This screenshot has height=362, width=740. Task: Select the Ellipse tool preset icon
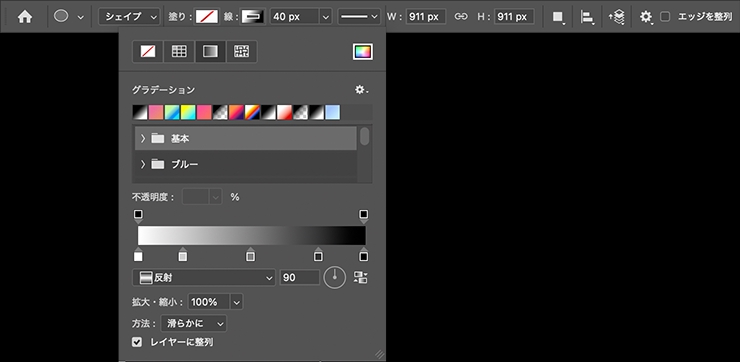click(x=61, y=16)
